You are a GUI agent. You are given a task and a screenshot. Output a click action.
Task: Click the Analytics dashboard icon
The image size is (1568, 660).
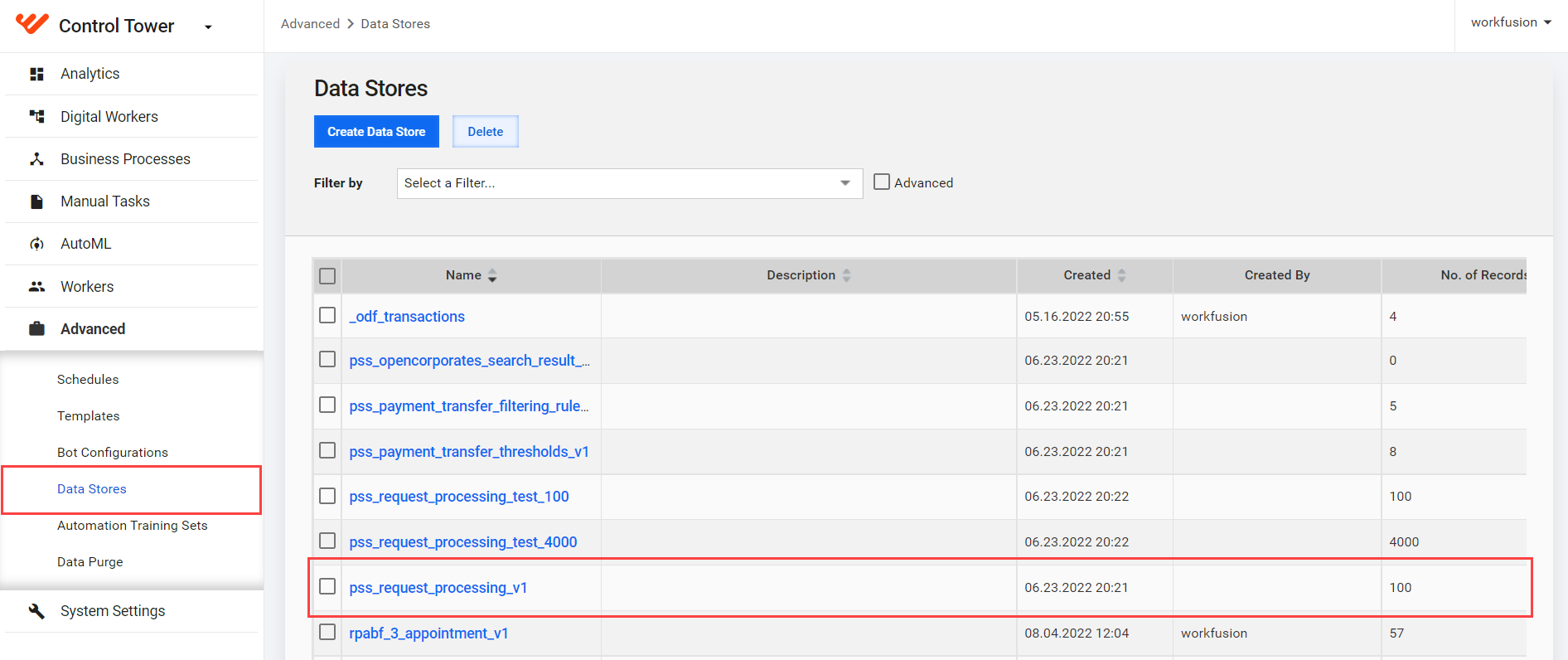(x=36, y=74)
